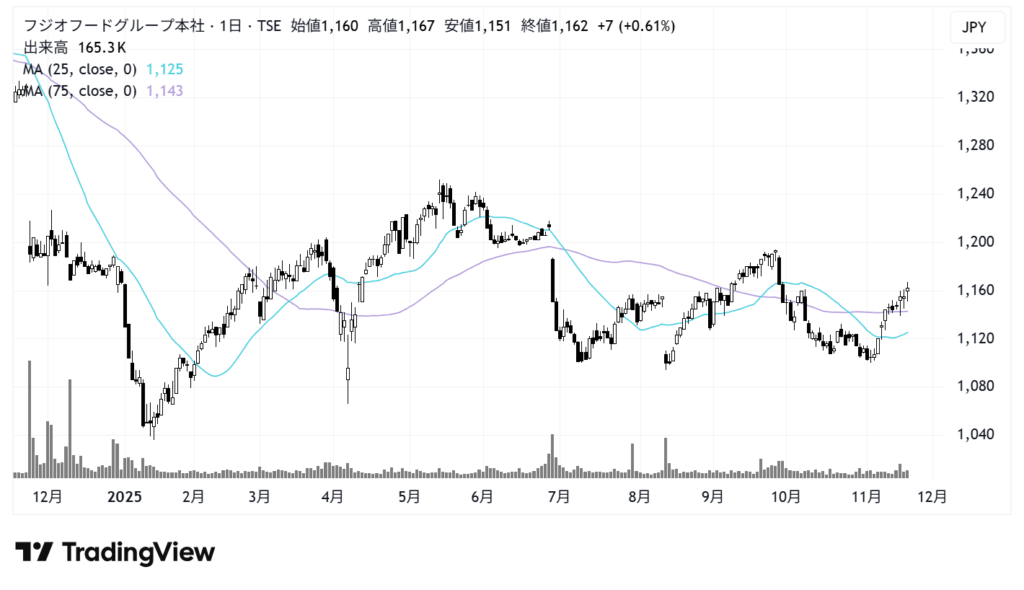Click the 7月 label on time axis
The image size is (1024, 590).
pyautogui.click(x=558, y=495)
